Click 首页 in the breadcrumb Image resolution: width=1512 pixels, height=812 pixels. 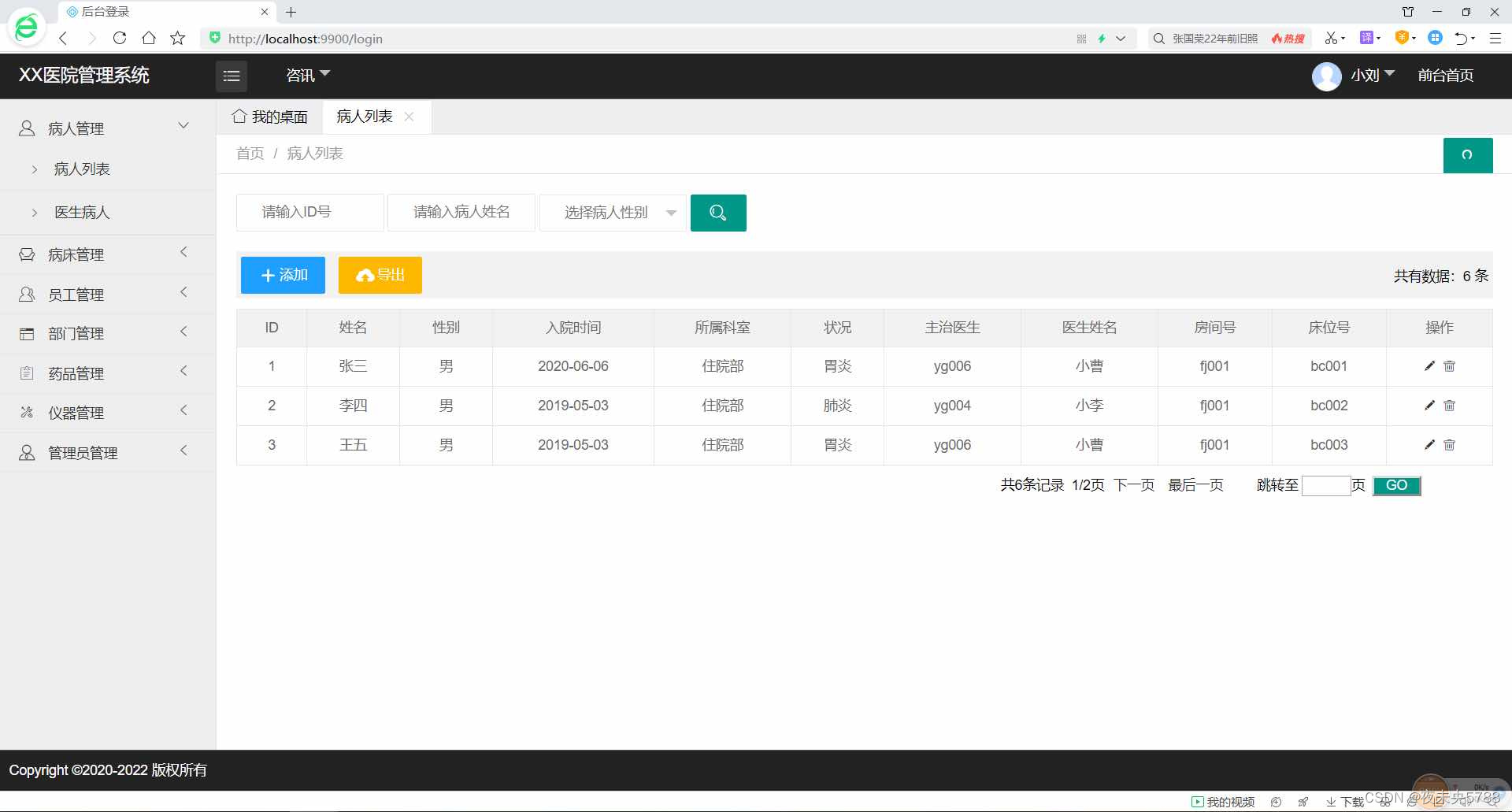click(x=250, y=154)
